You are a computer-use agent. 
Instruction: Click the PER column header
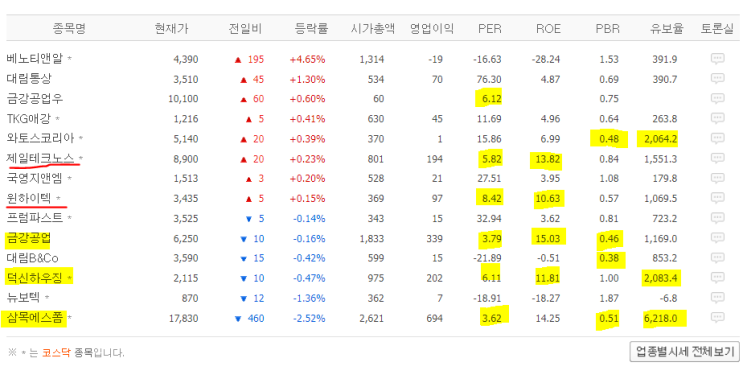point(489,29)
